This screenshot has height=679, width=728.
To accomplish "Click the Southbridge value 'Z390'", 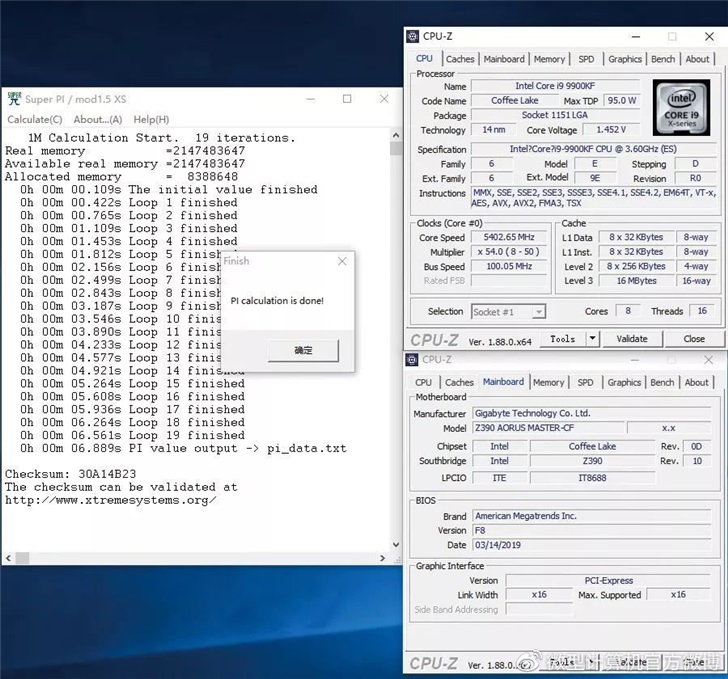I will [x=592, y=461].
